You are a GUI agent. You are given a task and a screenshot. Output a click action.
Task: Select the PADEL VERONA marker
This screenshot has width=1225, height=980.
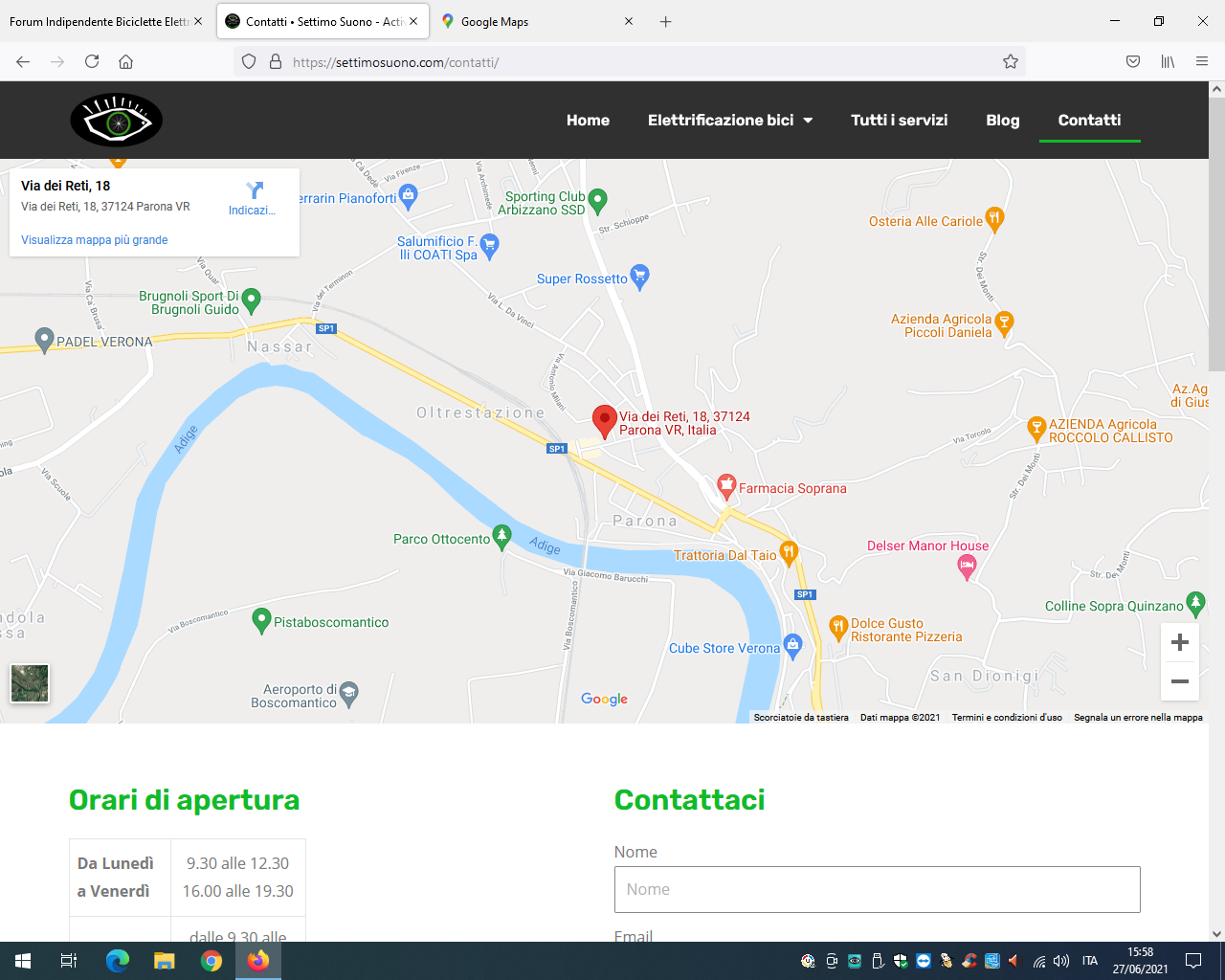pos(44,339)
